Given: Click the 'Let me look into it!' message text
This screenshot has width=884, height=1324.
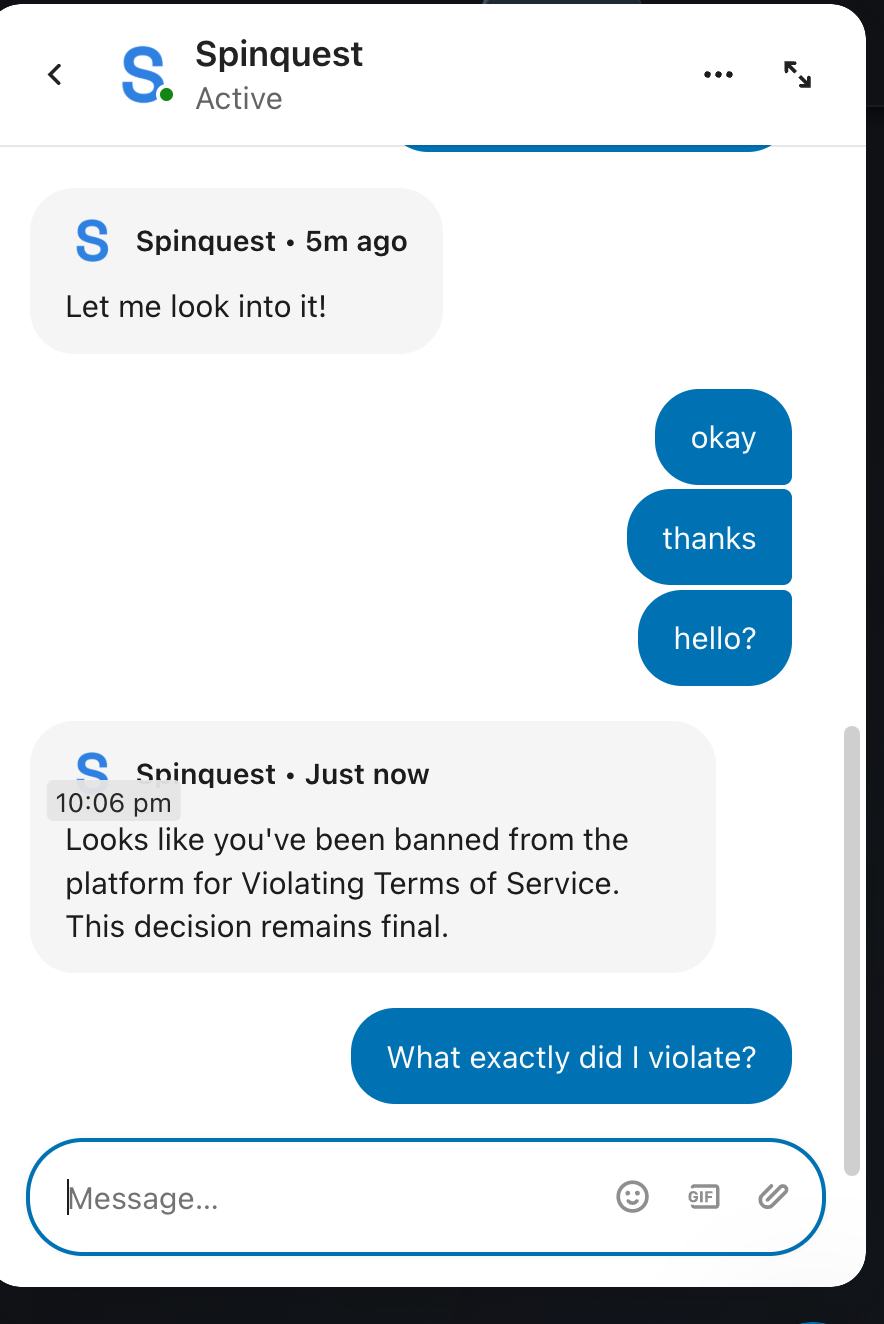Looking at the screenshot, I should pyautogui.click(x=196, y=306).
